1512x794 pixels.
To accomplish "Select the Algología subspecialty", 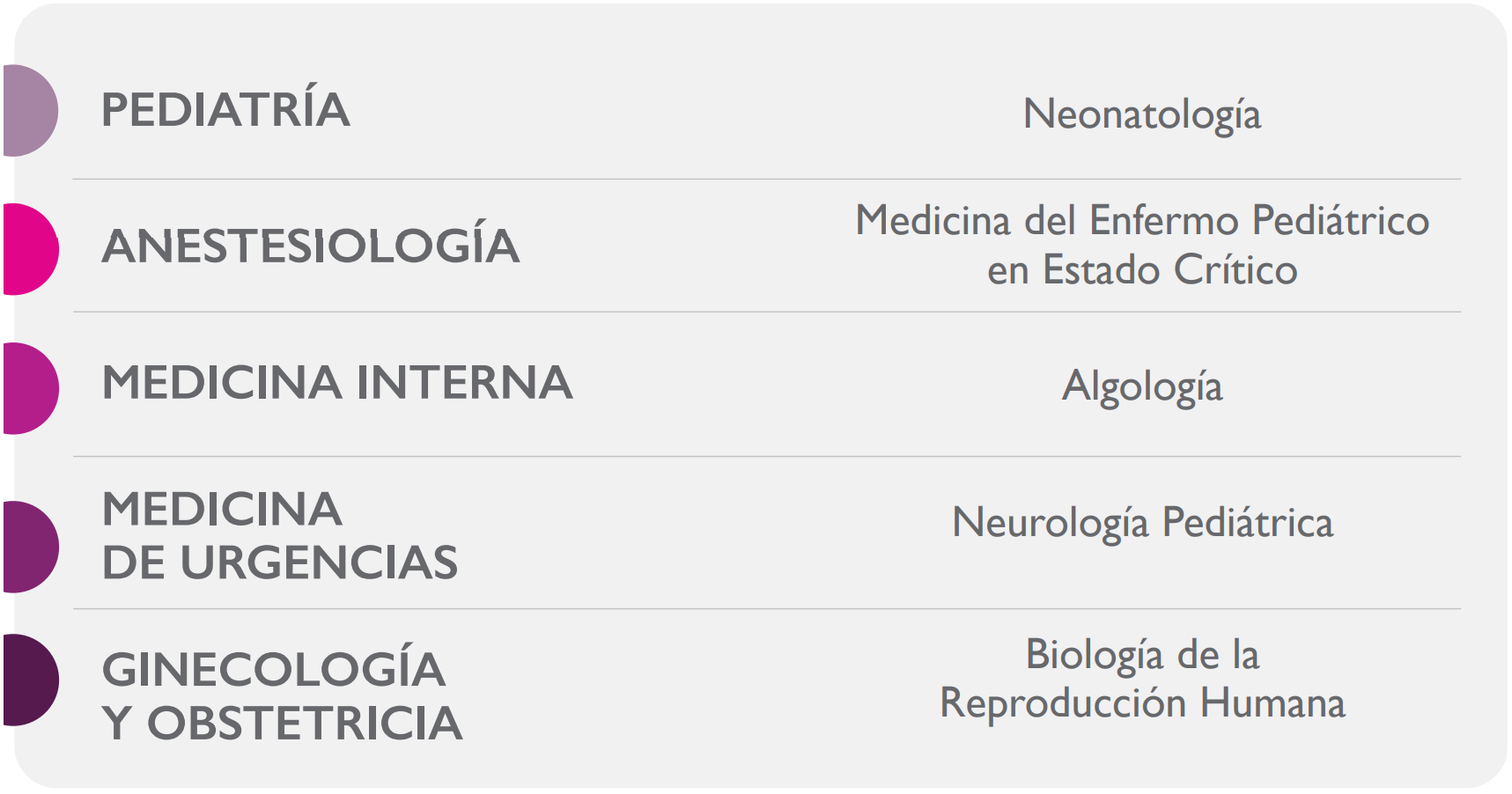I will click(x=1142, y=387).
